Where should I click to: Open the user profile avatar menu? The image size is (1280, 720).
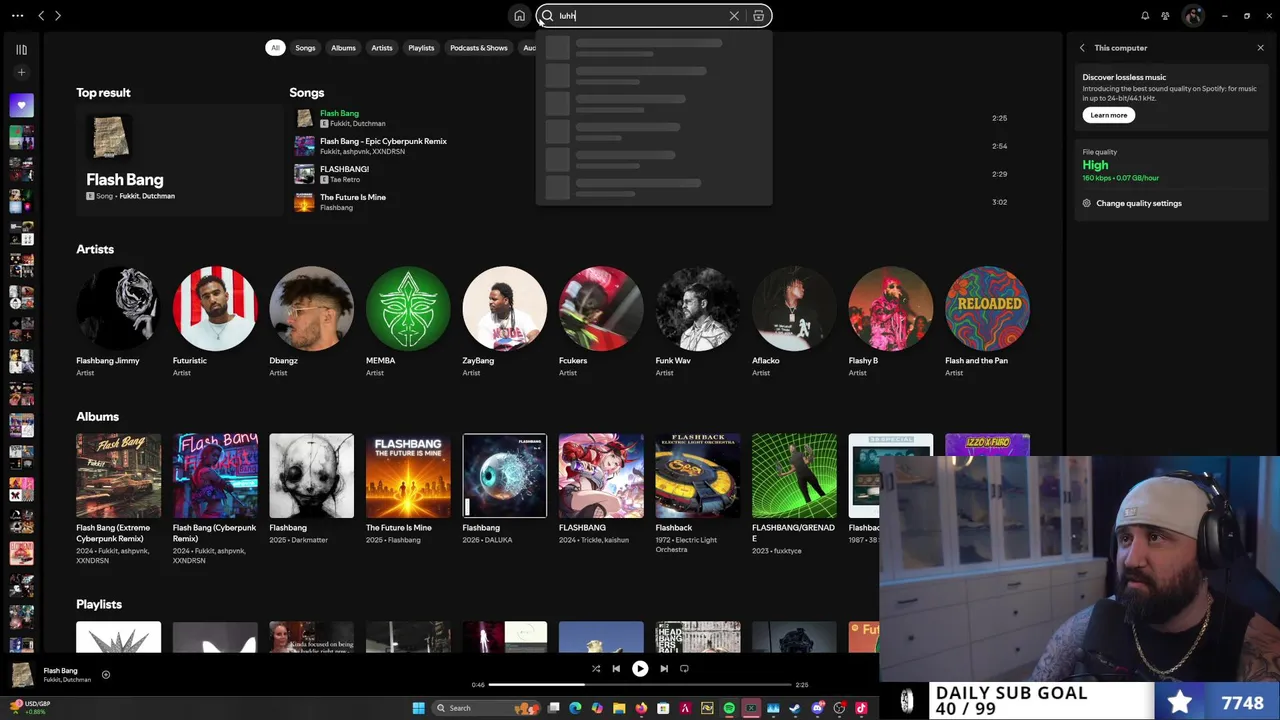coord(1192,16)
